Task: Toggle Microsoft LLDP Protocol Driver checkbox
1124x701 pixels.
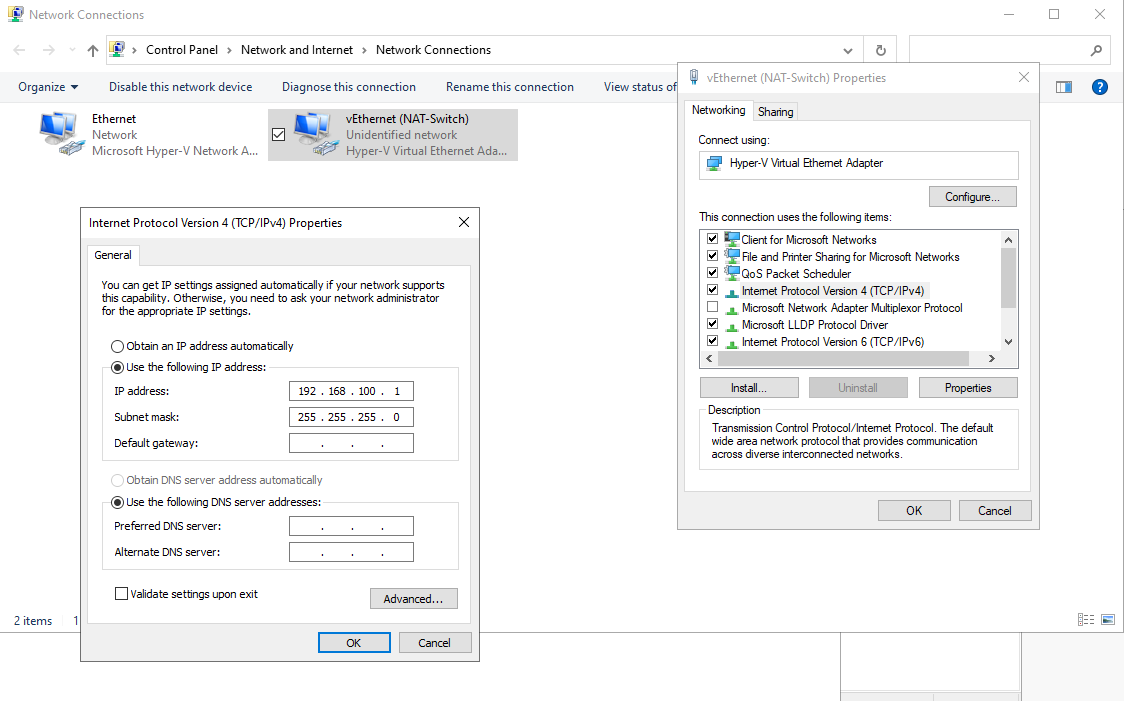Action: (x=713, y=324)
